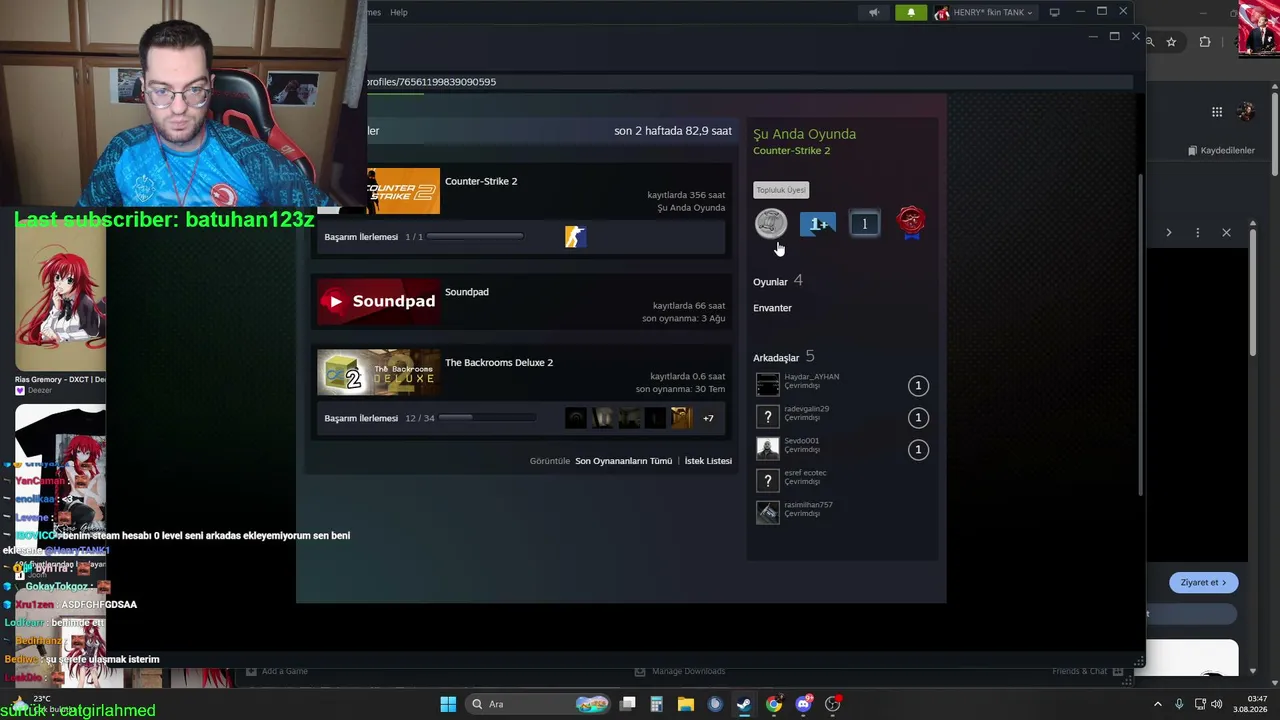Open Steam from the Windows taskbar
The image size is (1280, 720).
pyautogui.click(x=744, y=704)
